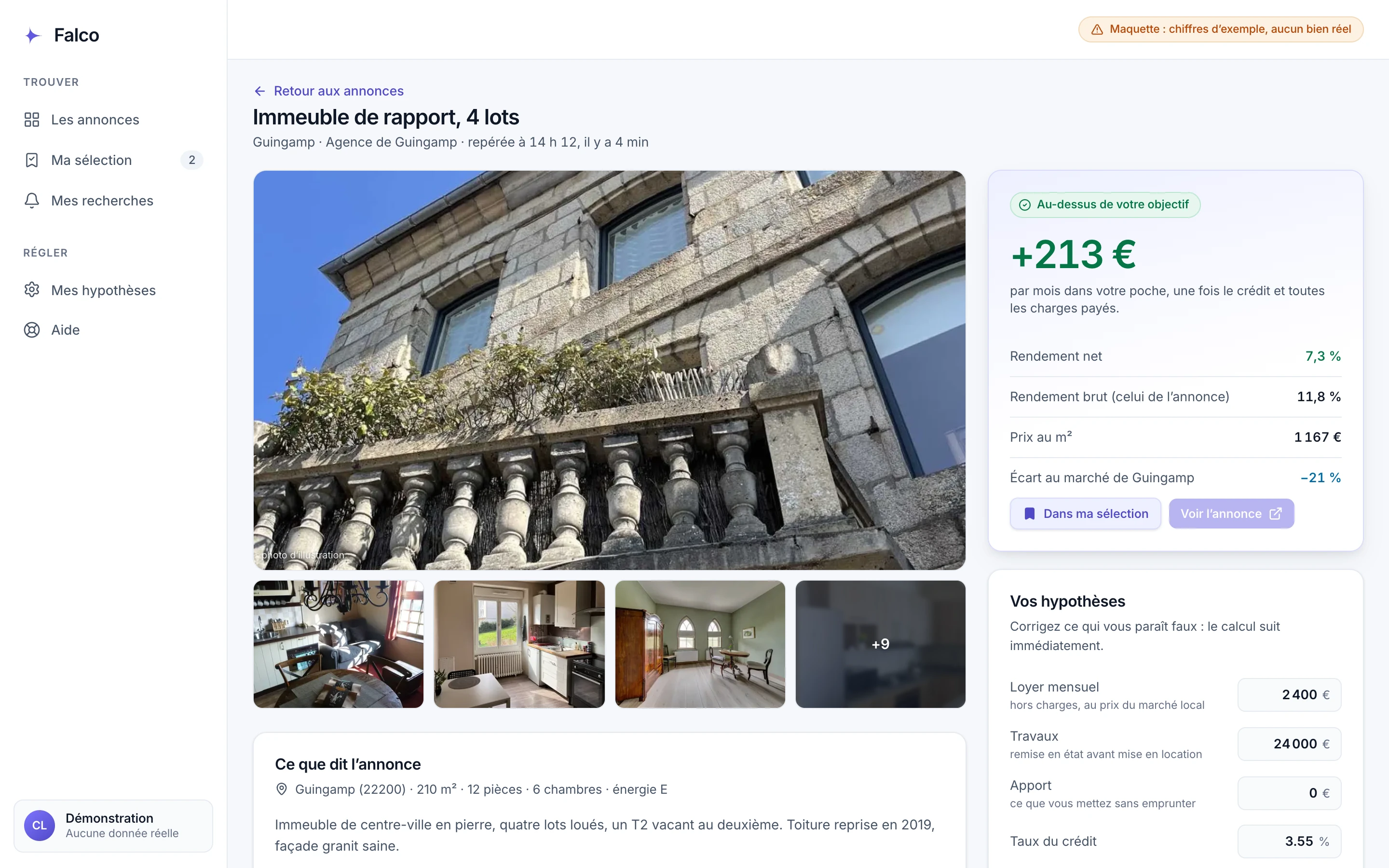Open the Les annonces menu item
Image resolution: width=1389 pixels, height=868 pixels.
pyautogui.click(x=113, y=120)
